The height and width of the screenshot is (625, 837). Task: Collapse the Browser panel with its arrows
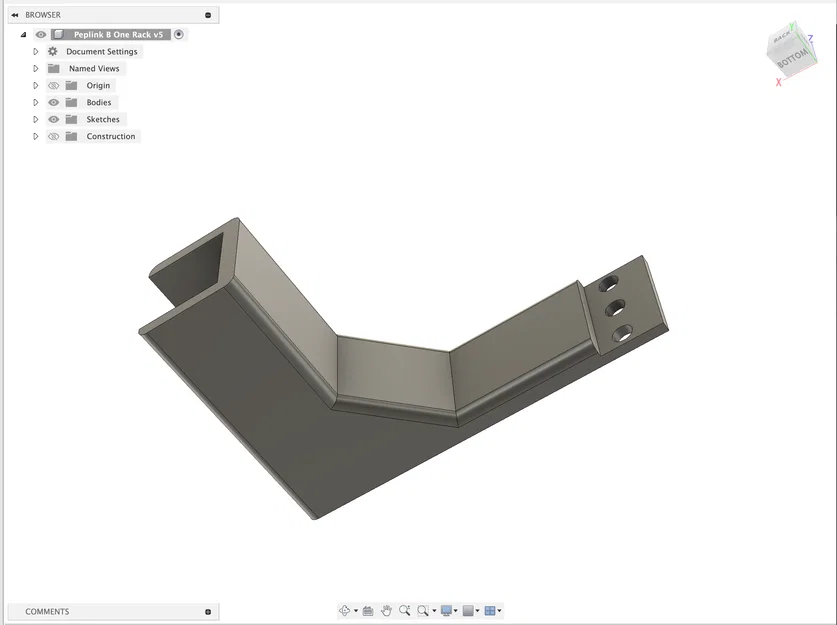pyautogui.click(x=14, y=14)
